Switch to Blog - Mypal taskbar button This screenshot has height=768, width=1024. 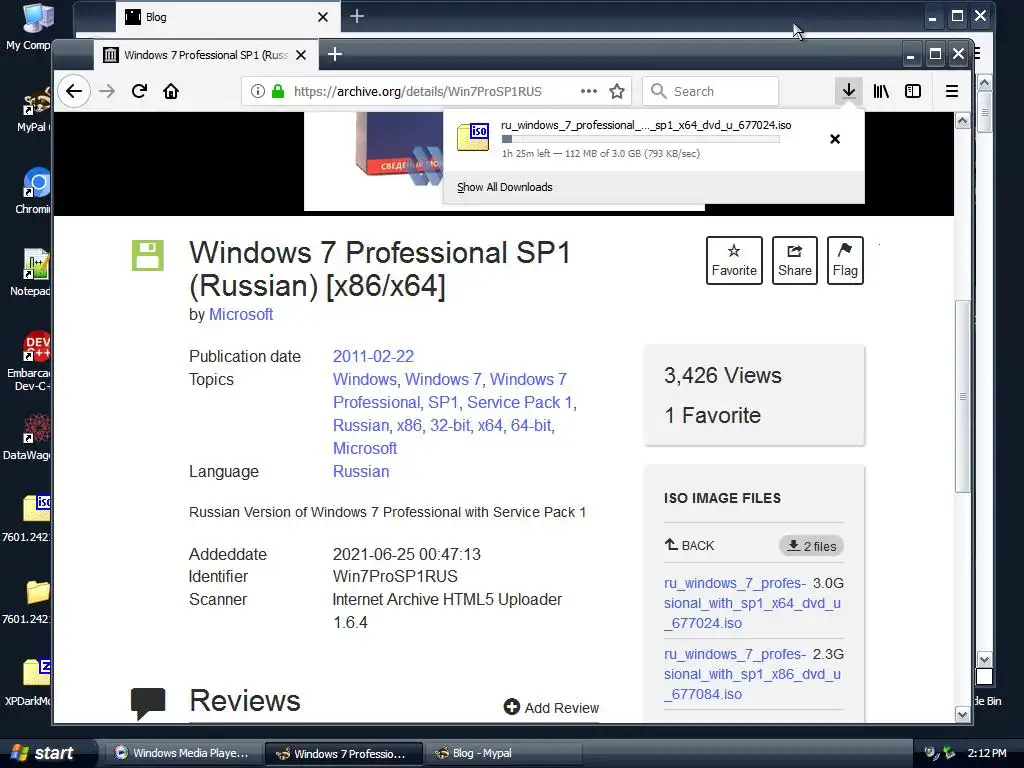click(504, 753)
